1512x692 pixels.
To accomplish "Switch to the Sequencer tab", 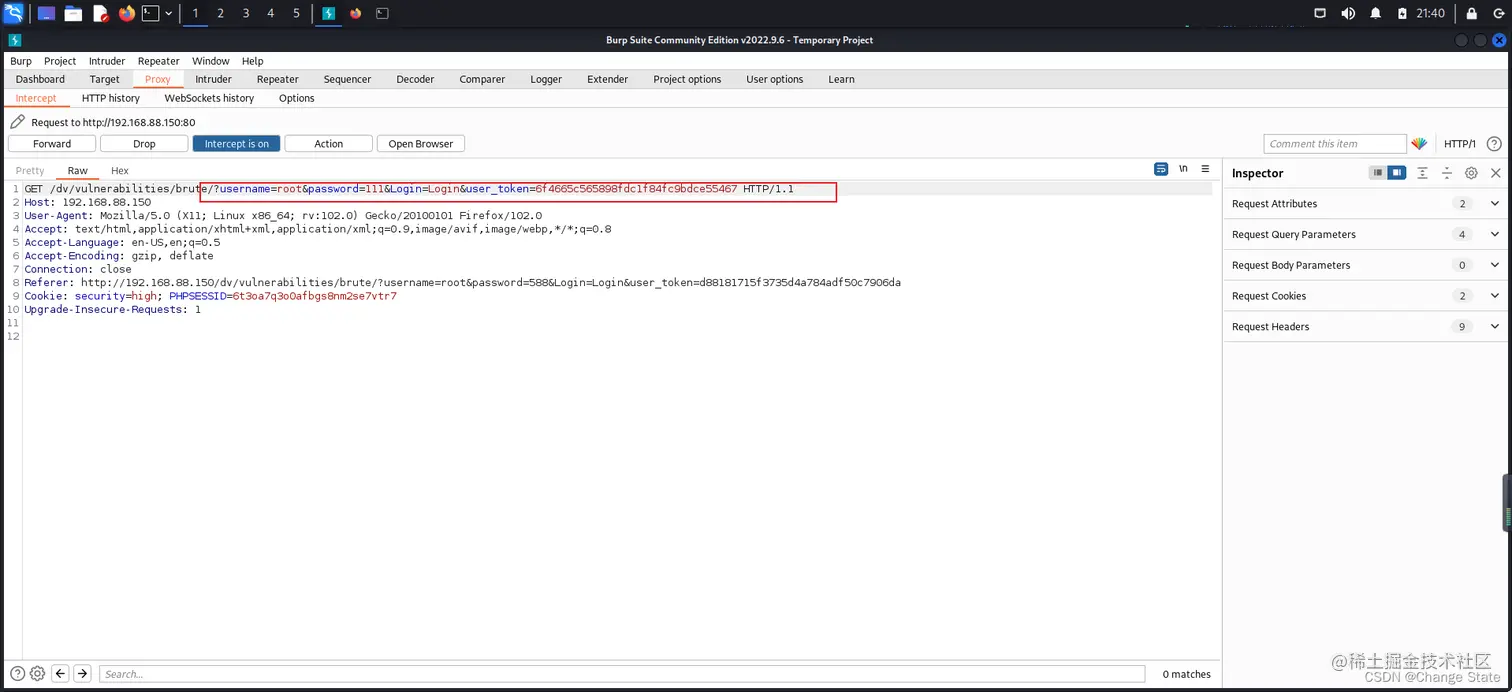I will click(x=347, y=79).
